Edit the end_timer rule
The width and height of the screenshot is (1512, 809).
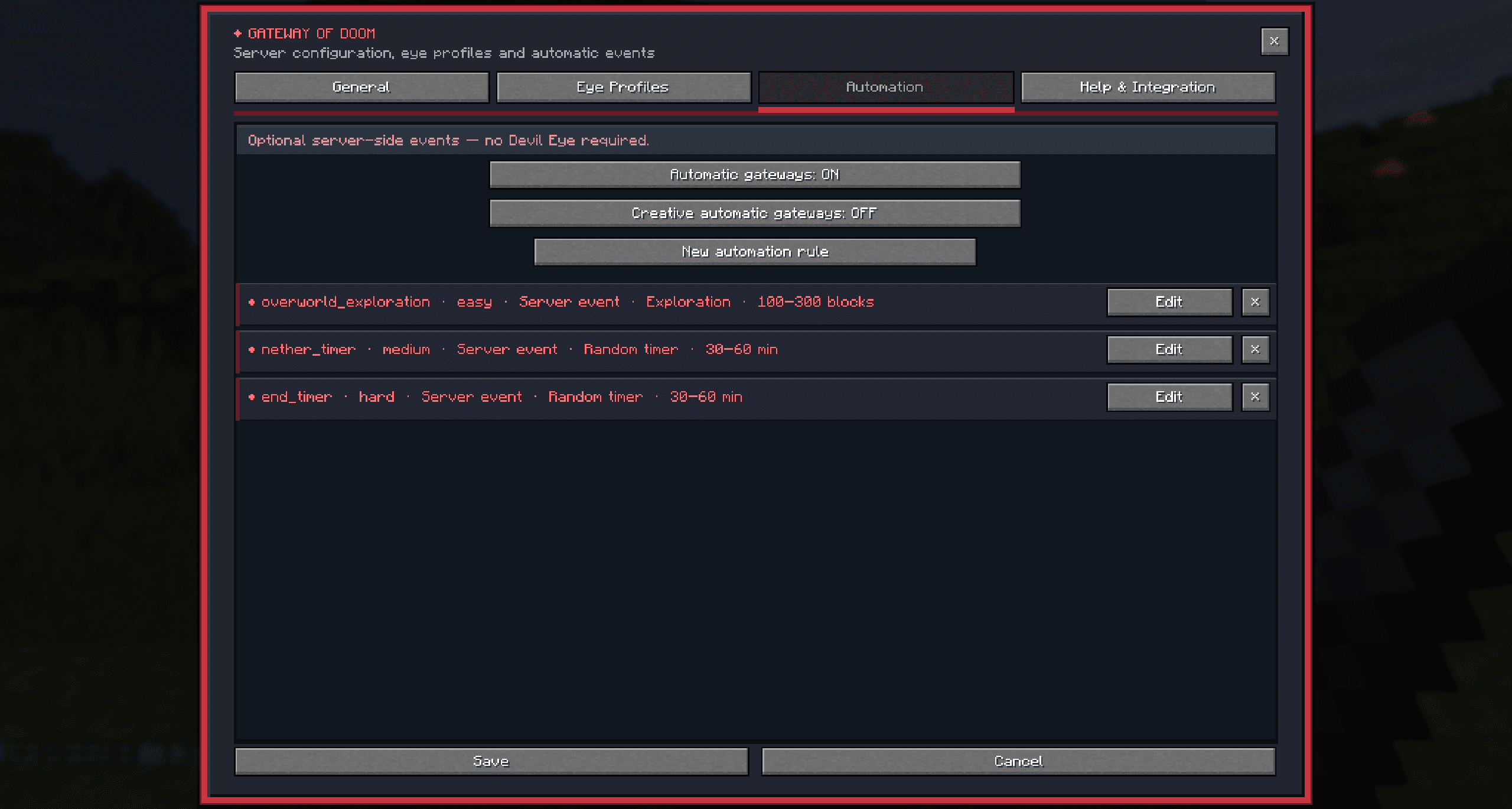click(x=1169, y=397)
